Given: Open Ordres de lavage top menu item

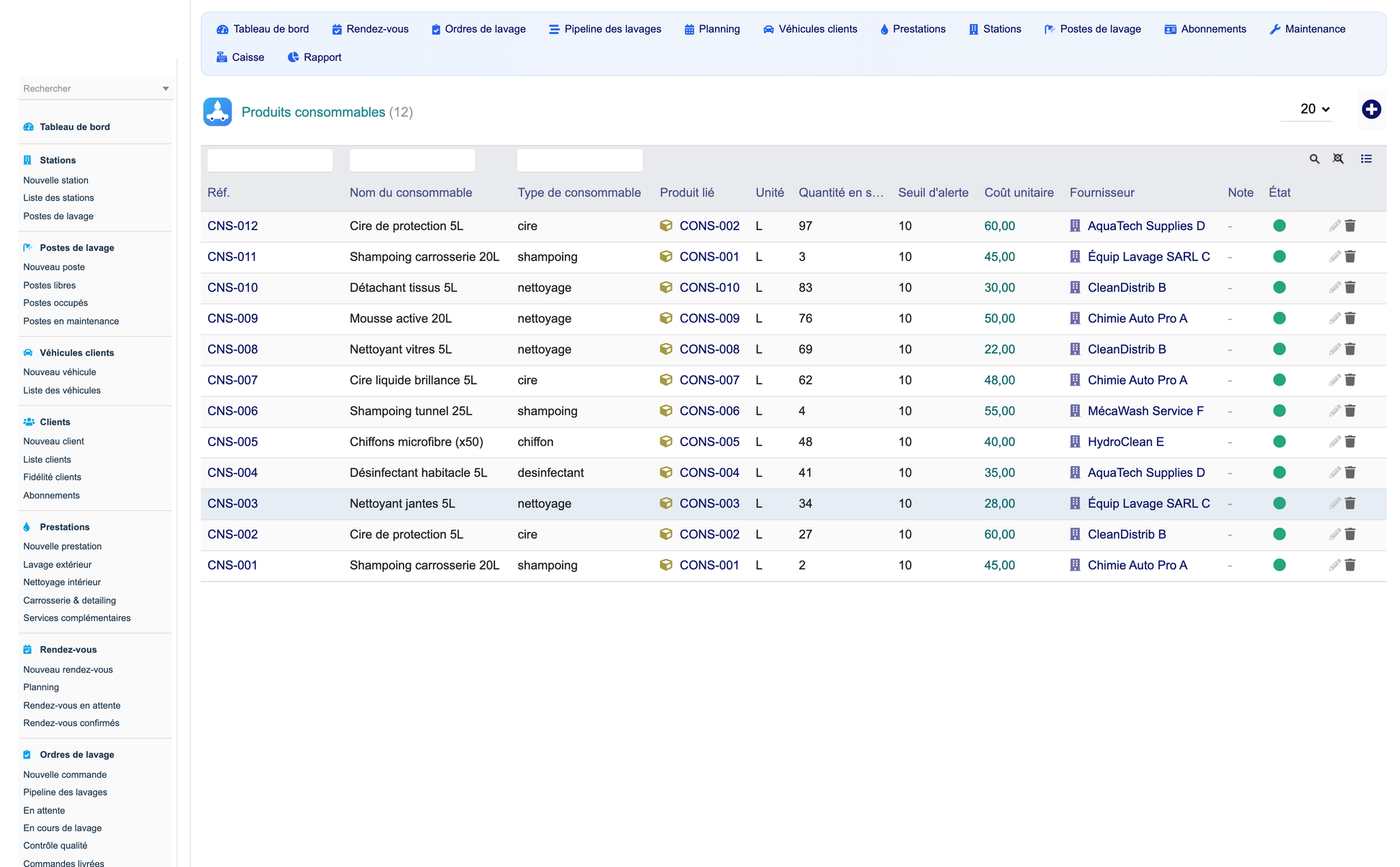Looking at the screenshot, I should 478,29.
